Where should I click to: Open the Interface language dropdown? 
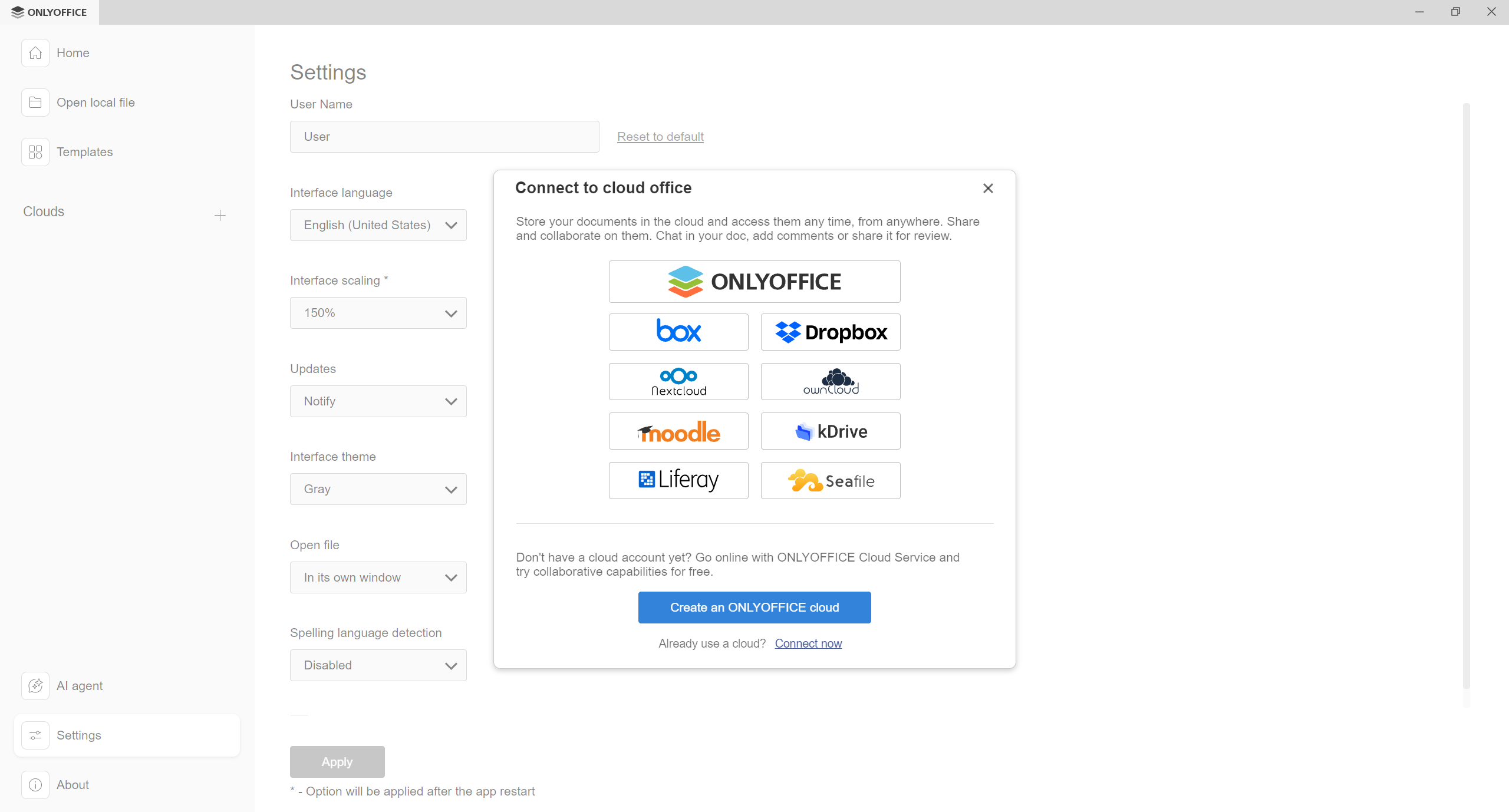(x=378, y=225)
